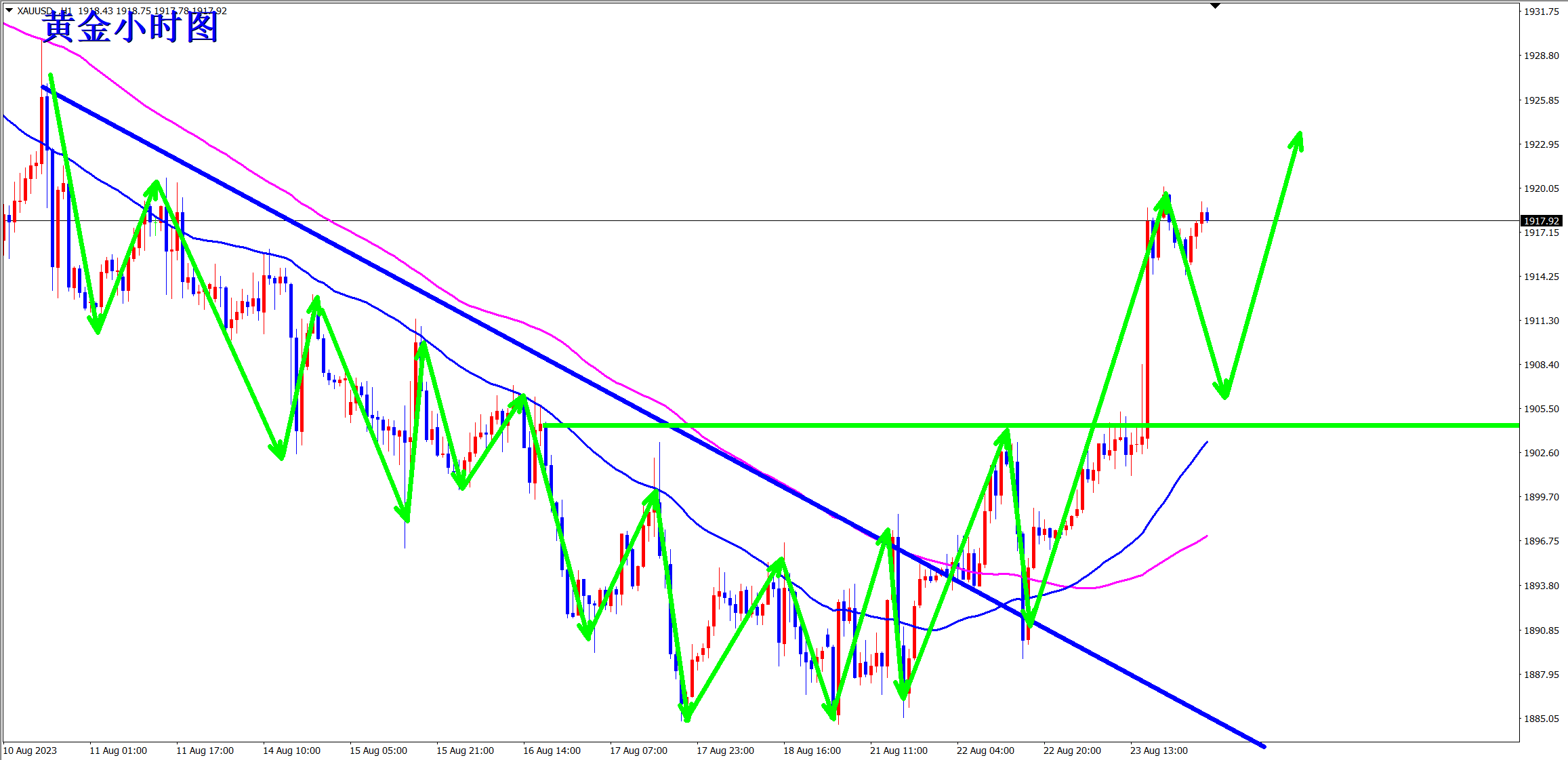Viewport: 1568px width, 760px height.
Task: Click the 16 Aug 14:00 time label
Action: tap(552, 751)
